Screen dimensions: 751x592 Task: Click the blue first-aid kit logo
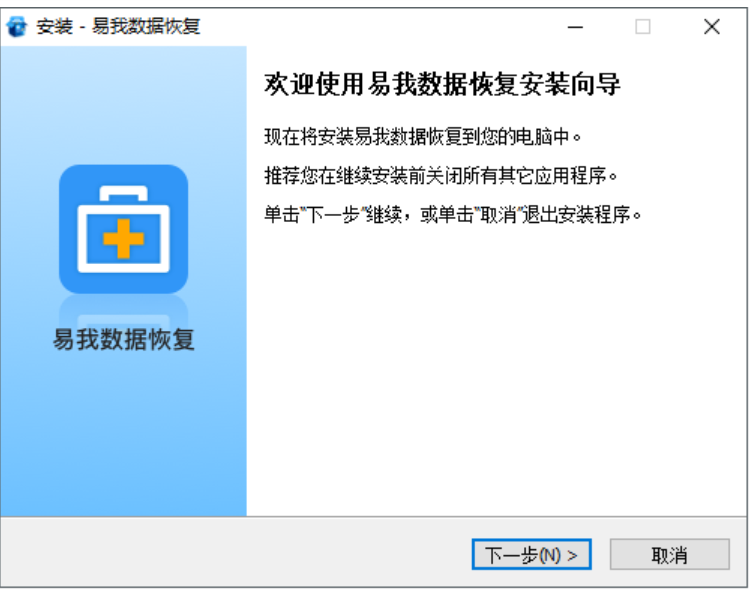pos(124,228)
